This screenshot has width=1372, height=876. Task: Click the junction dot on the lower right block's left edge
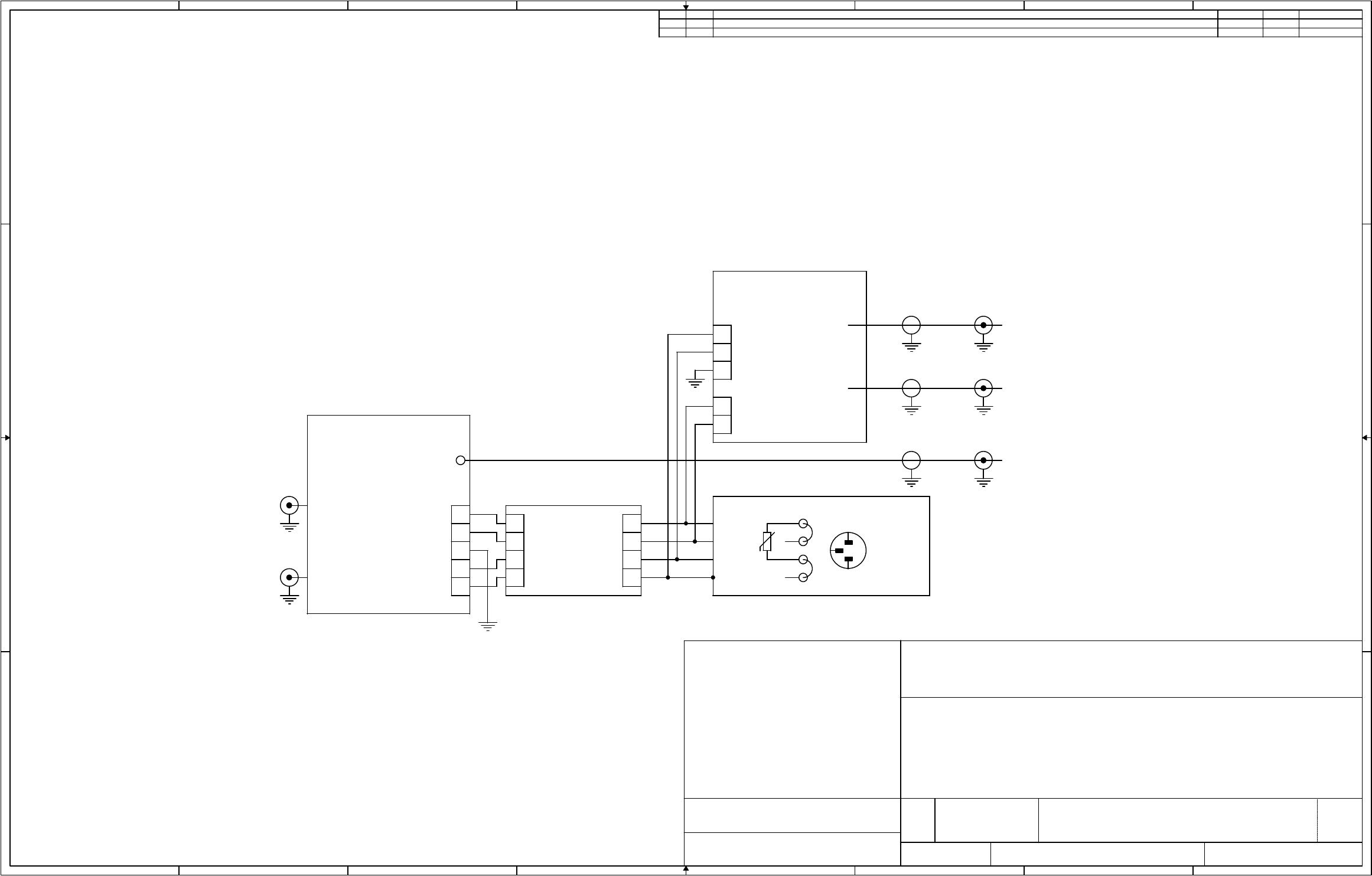tap(713, 577)
